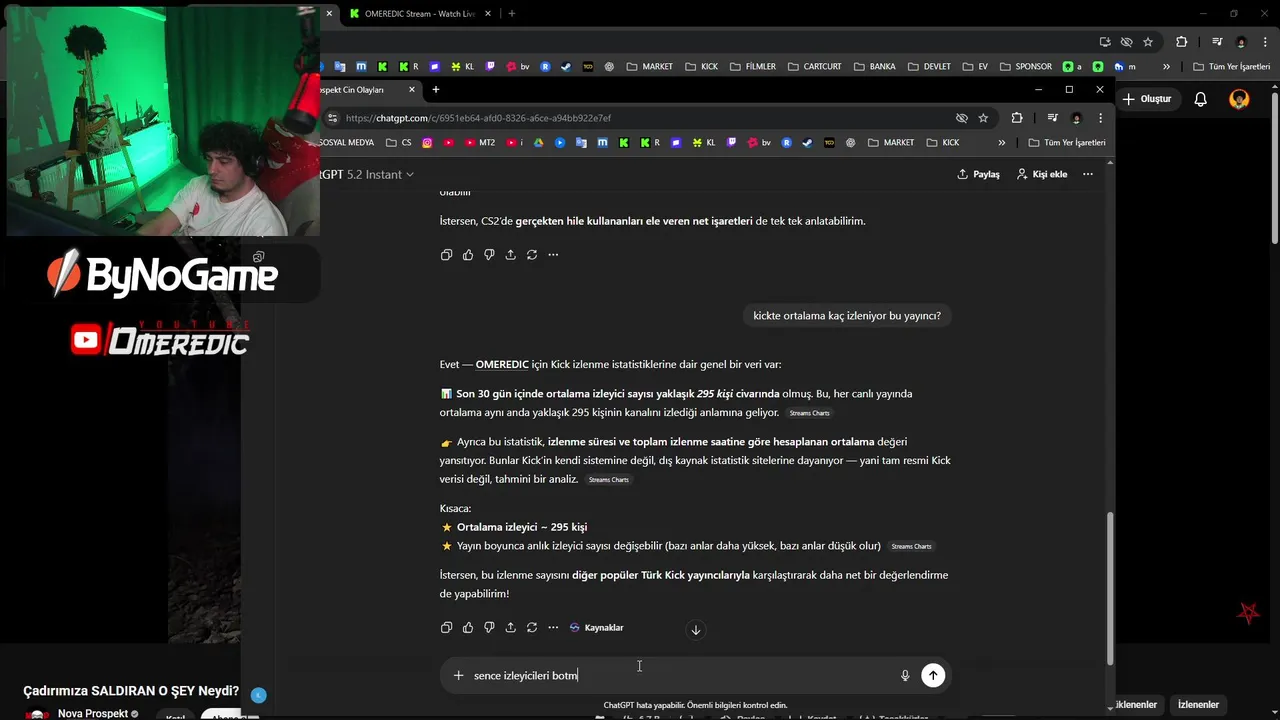Open extensions in ChatGPT window toolbar
This screenshot has height=720, width=1280.
coord(1017,118)
